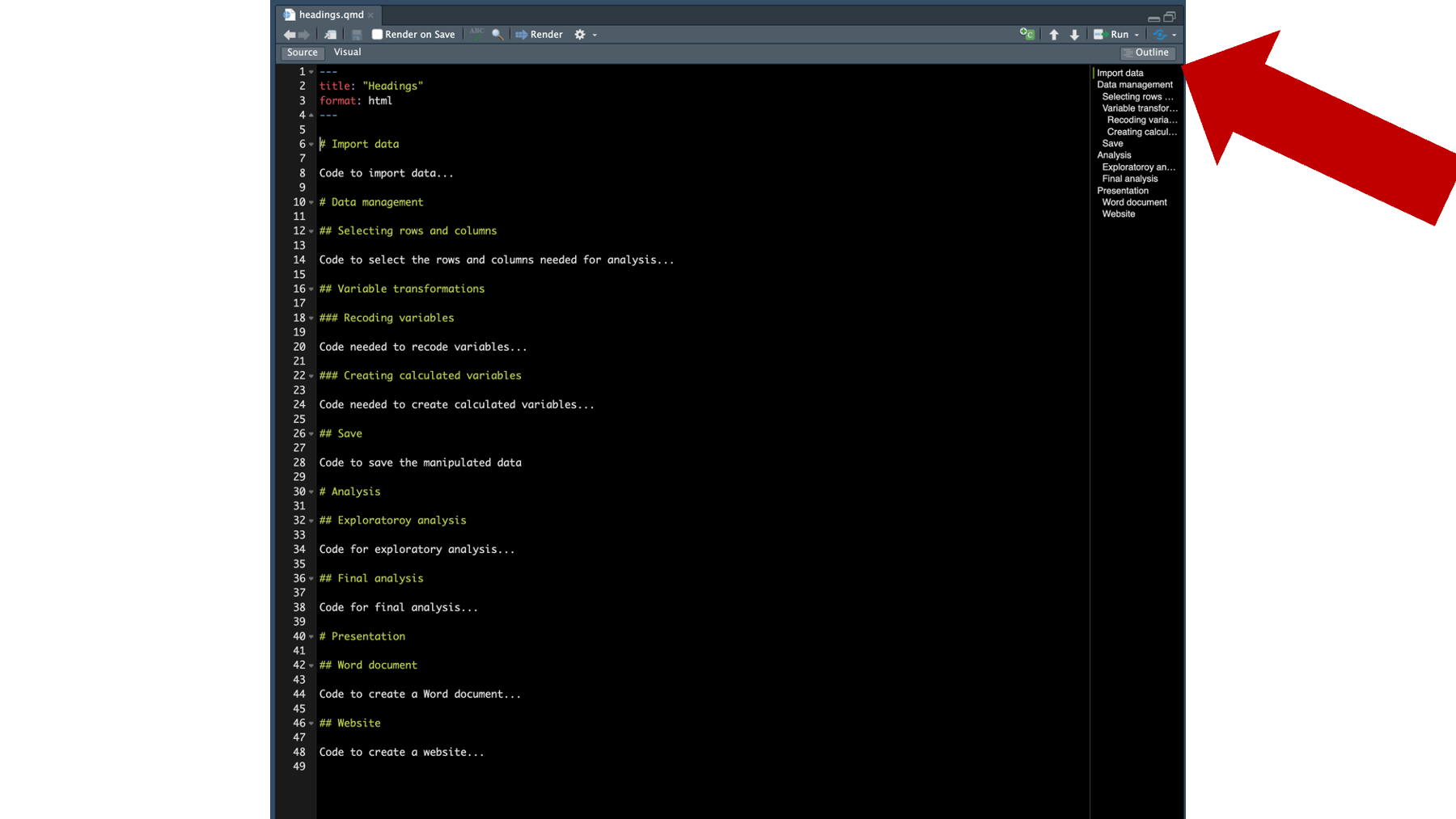Click line number 49 in gutter
Screen dimensions: 1456x819
pos(299,766)
